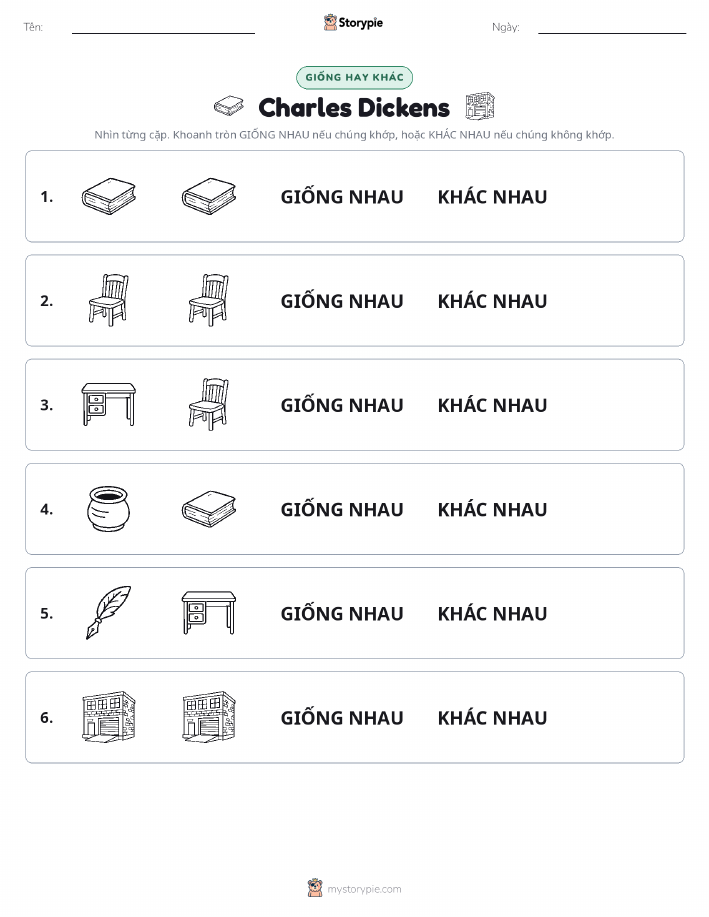The width and height of the screenshot is (709, 917).
Task: Click the GIỐNG HAY KHÁC badge
Action: click(x=354, y=77)
